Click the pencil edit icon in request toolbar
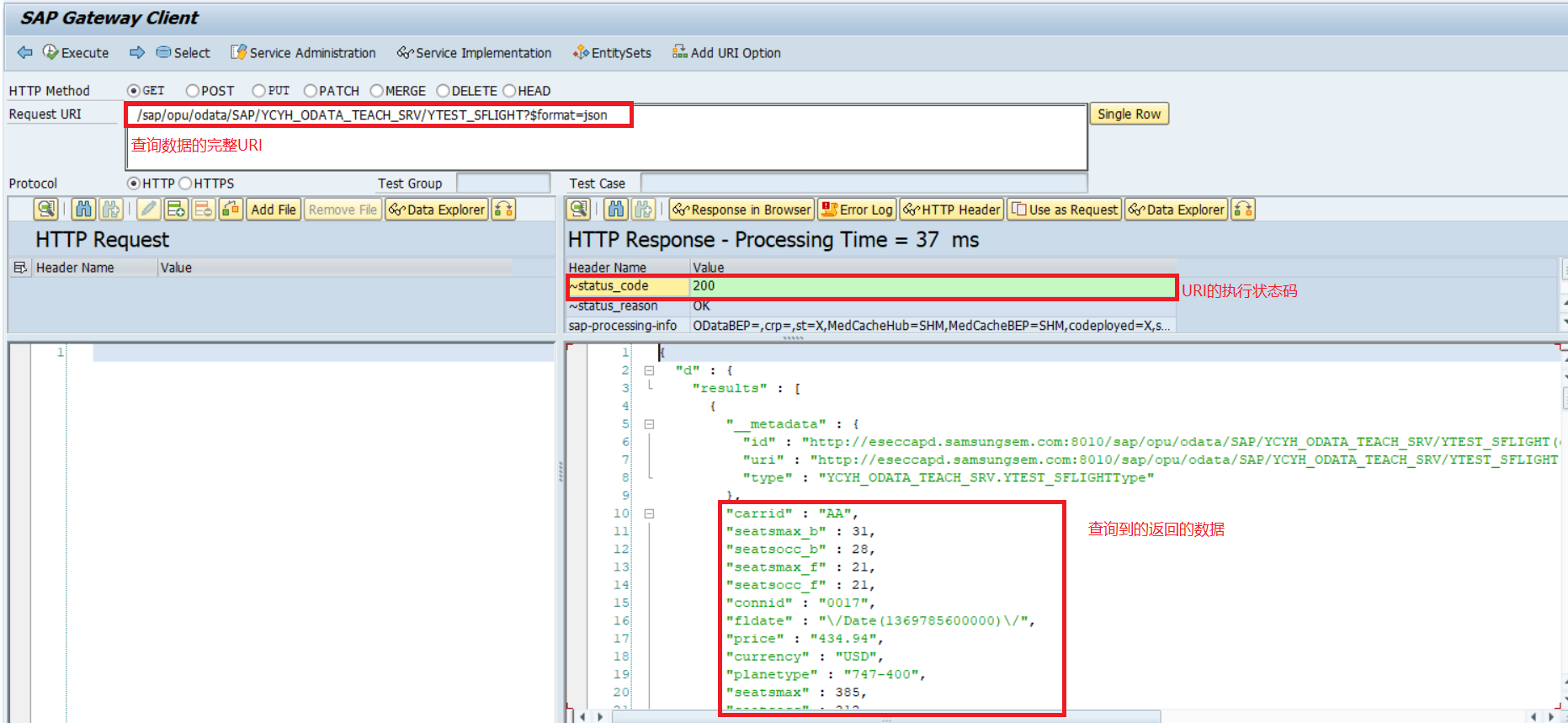The image size is (1568, 723). [x=149, y=210]
